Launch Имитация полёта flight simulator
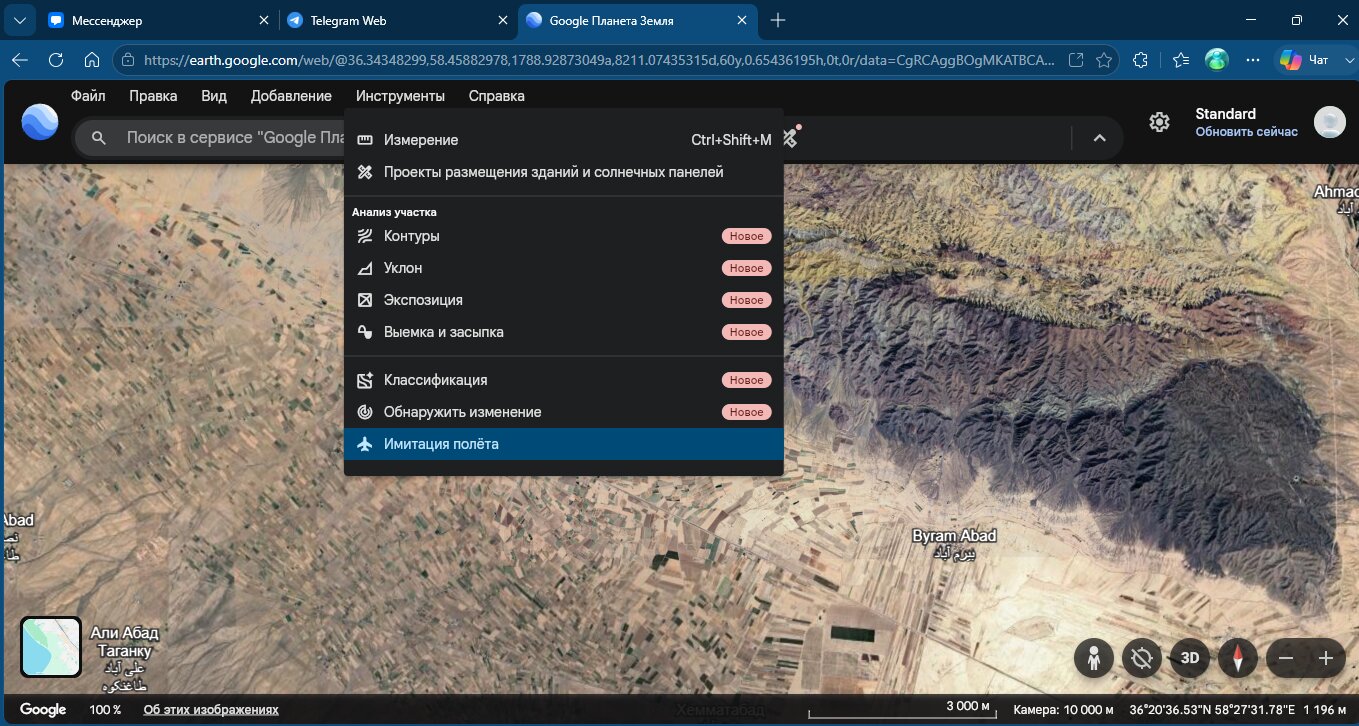The width and height of the screenshot is (1359, 726). (563, 444)
